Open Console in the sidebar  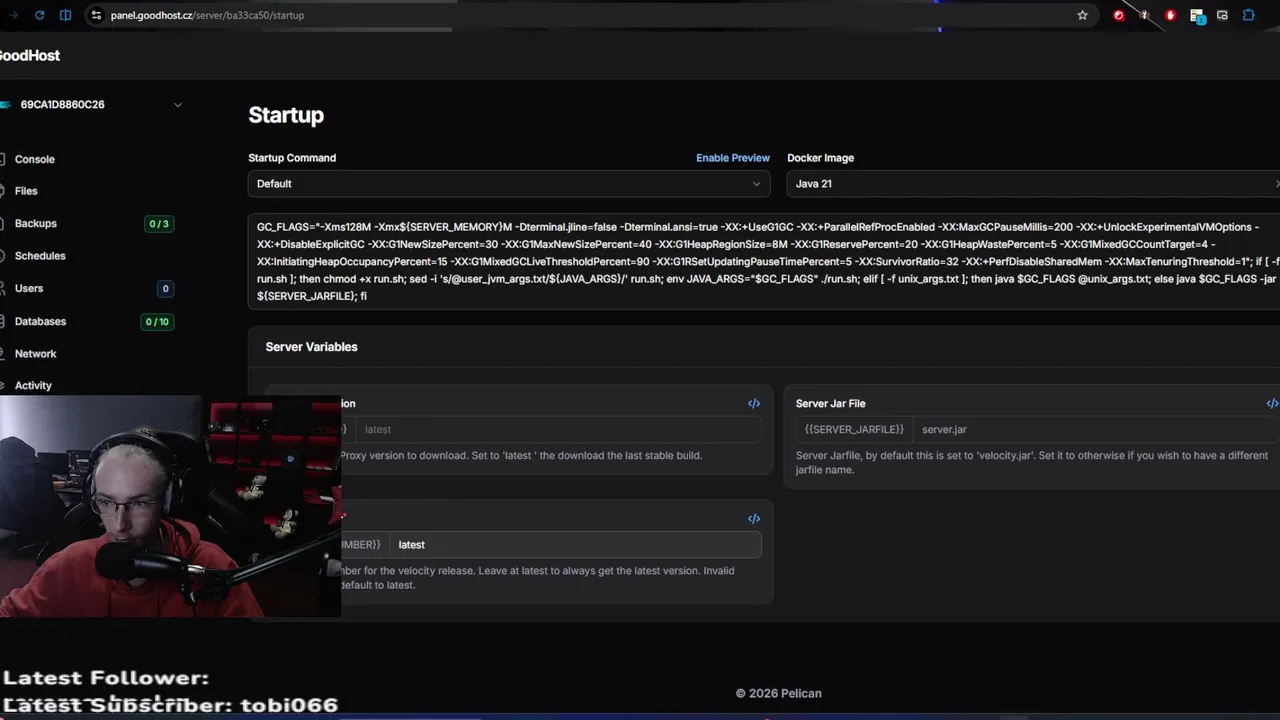click(34, 159)
